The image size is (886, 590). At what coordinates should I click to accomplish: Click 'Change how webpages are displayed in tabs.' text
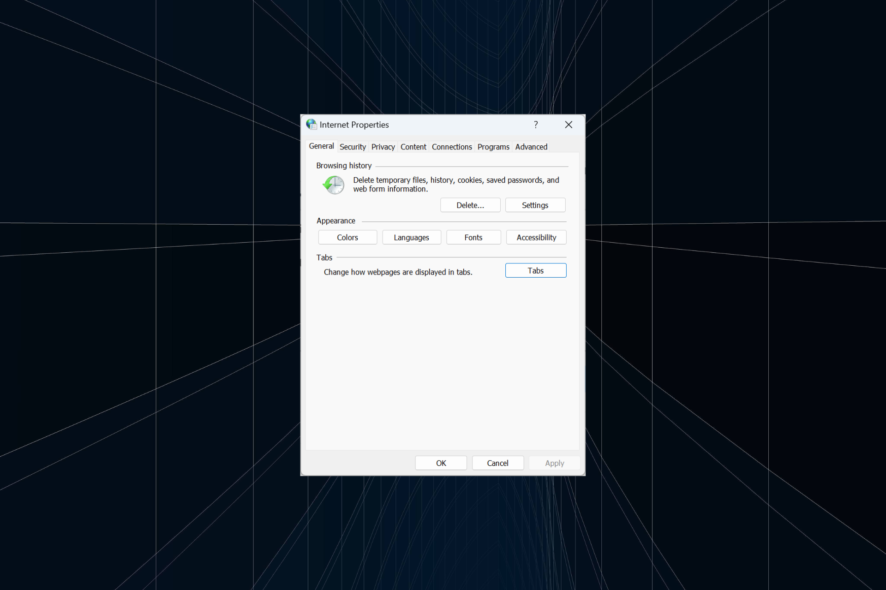[x=398, y=272]
